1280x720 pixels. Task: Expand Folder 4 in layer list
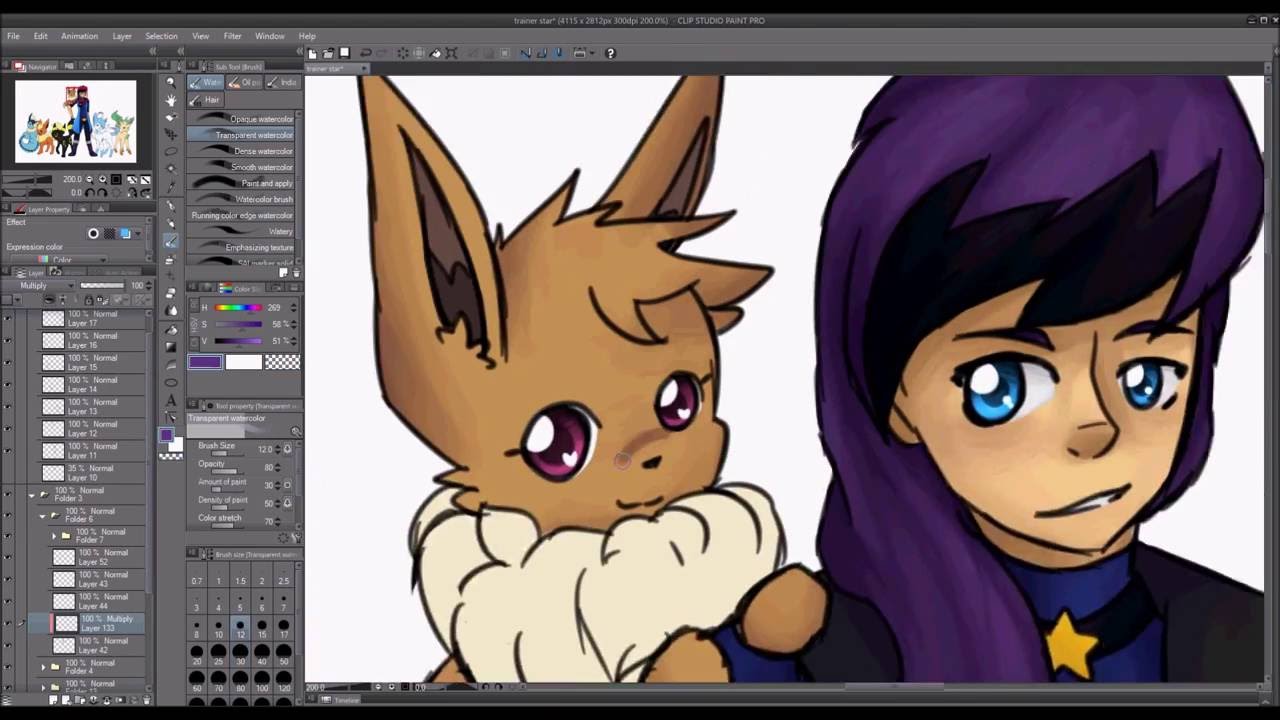pos(42,667)
